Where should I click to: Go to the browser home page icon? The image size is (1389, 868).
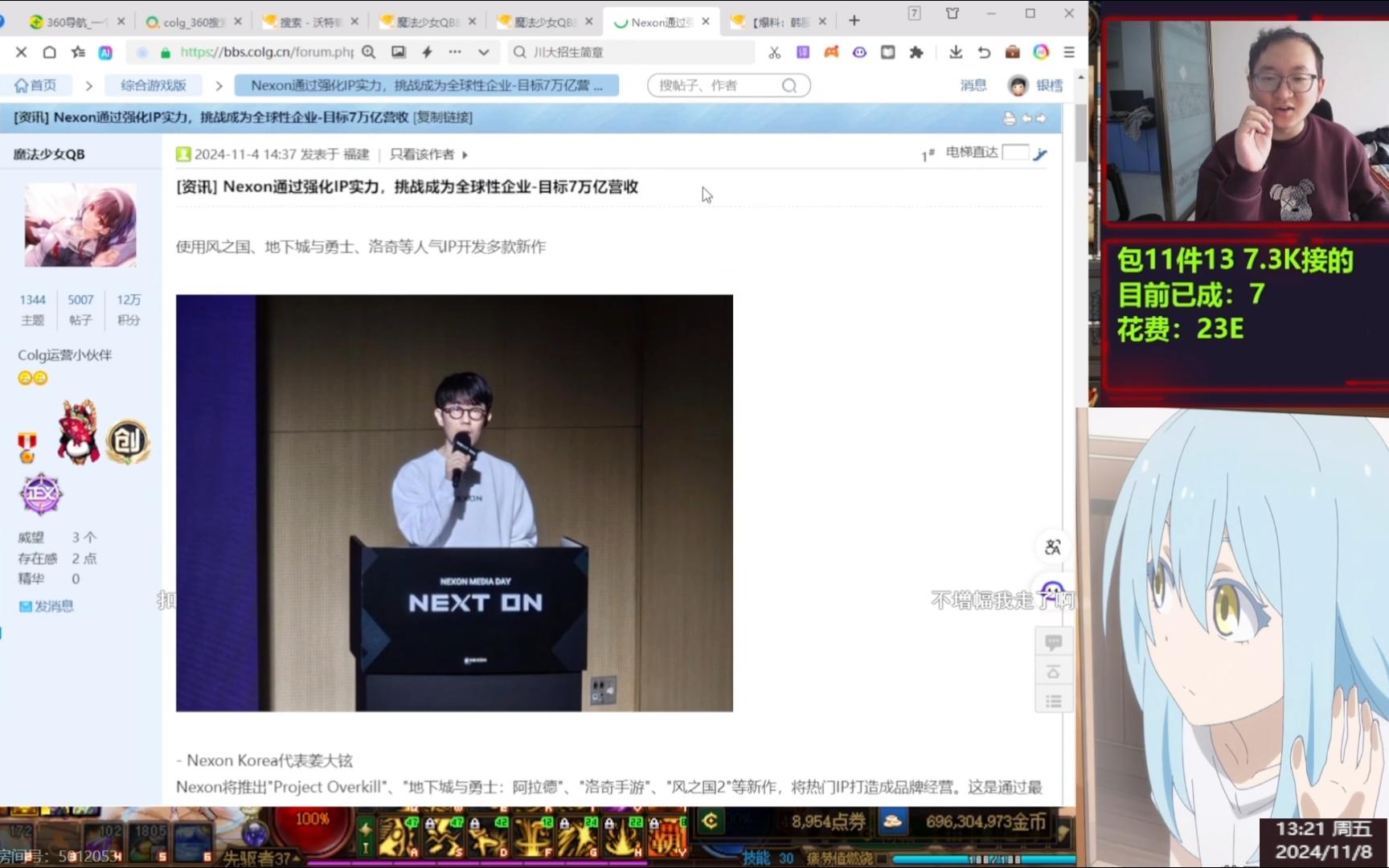coord(49,52)
